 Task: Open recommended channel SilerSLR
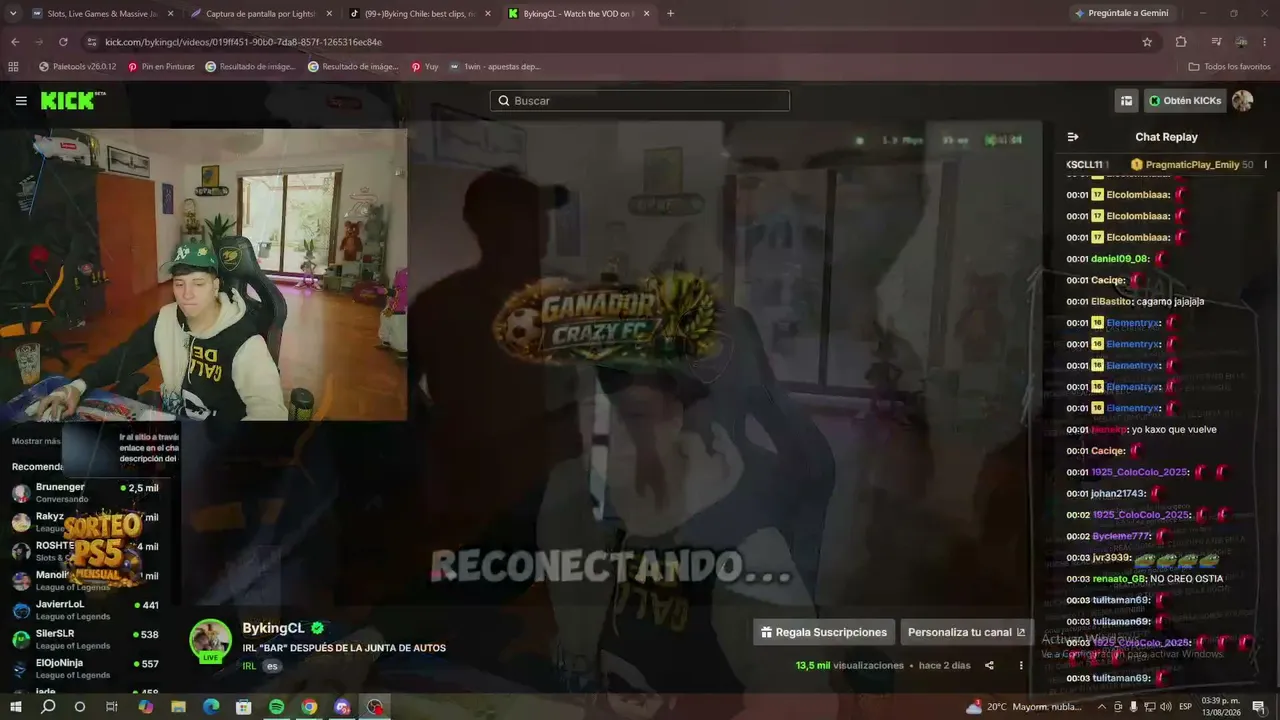pyautogui.click(x=85, y=639)
